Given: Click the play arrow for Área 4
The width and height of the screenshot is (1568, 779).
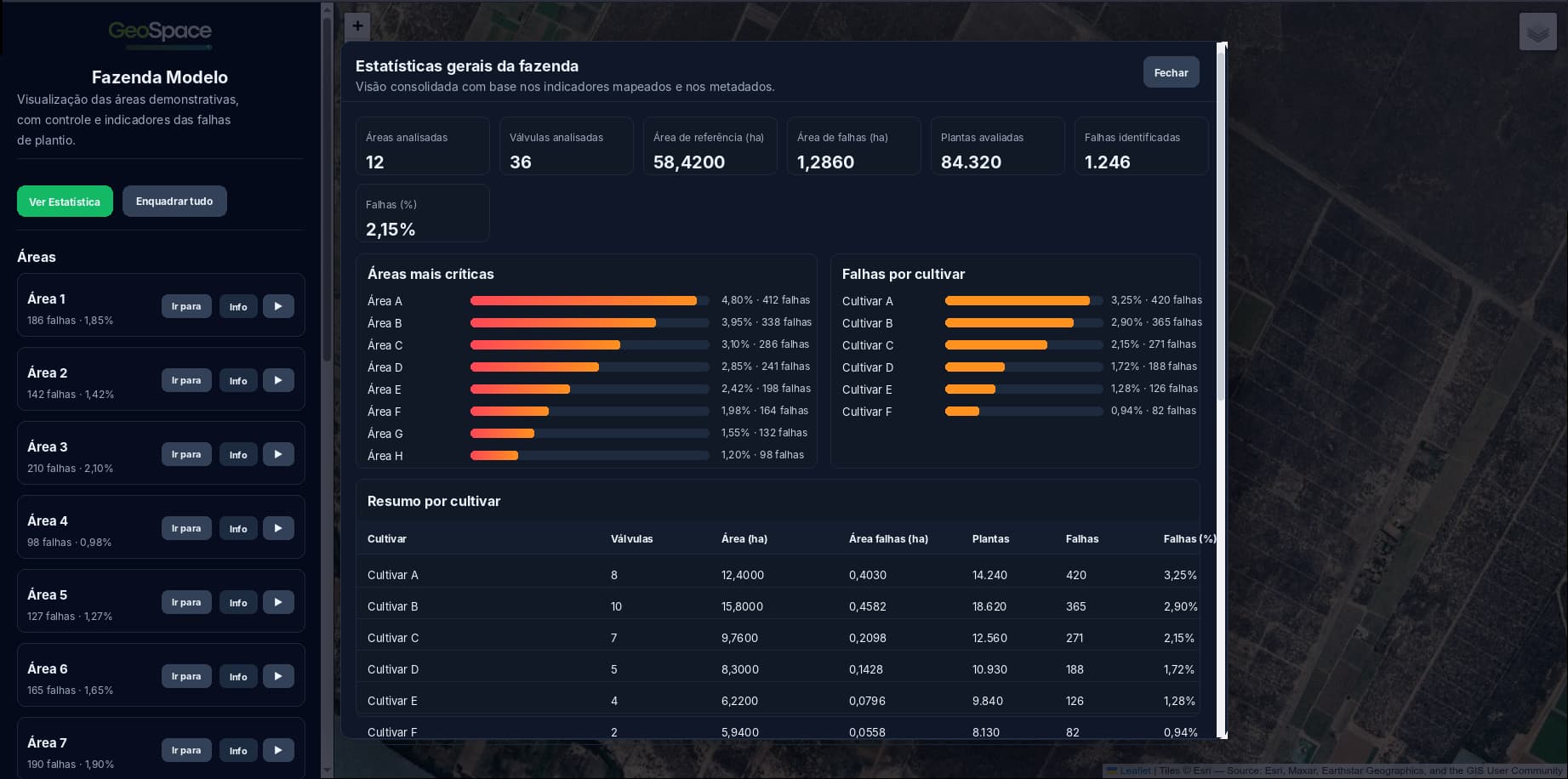Looking at the screenshot, I should click(278, 528).
